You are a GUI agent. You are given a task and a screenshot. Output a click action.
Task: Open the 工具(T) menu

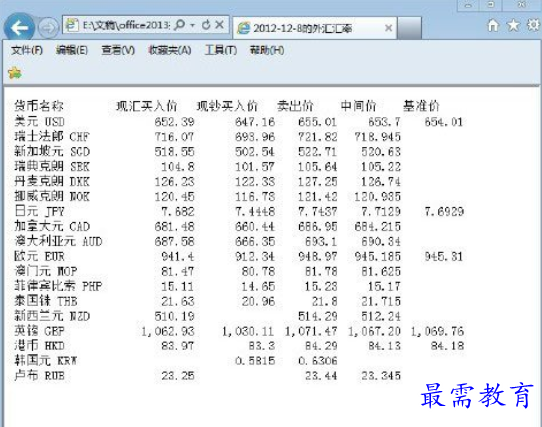click(221, 50)
